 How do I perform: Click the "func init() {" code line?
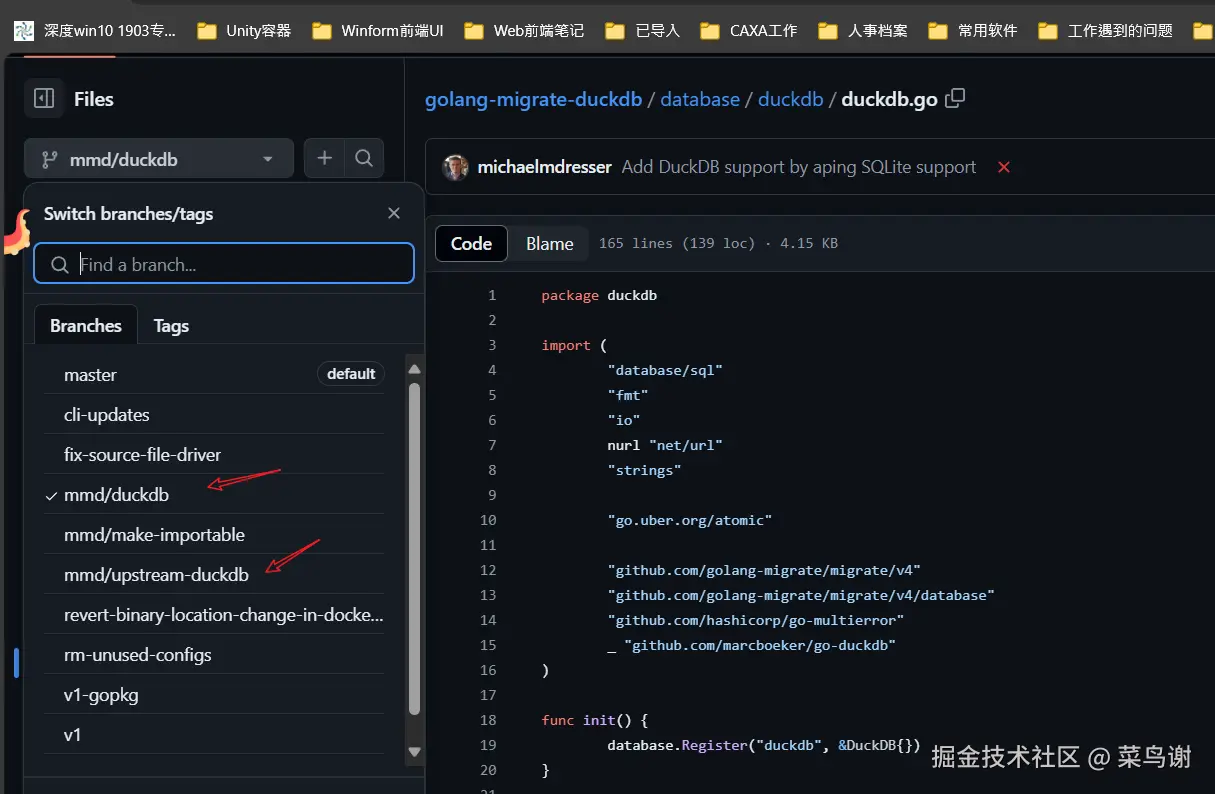(x=595, y=720)
